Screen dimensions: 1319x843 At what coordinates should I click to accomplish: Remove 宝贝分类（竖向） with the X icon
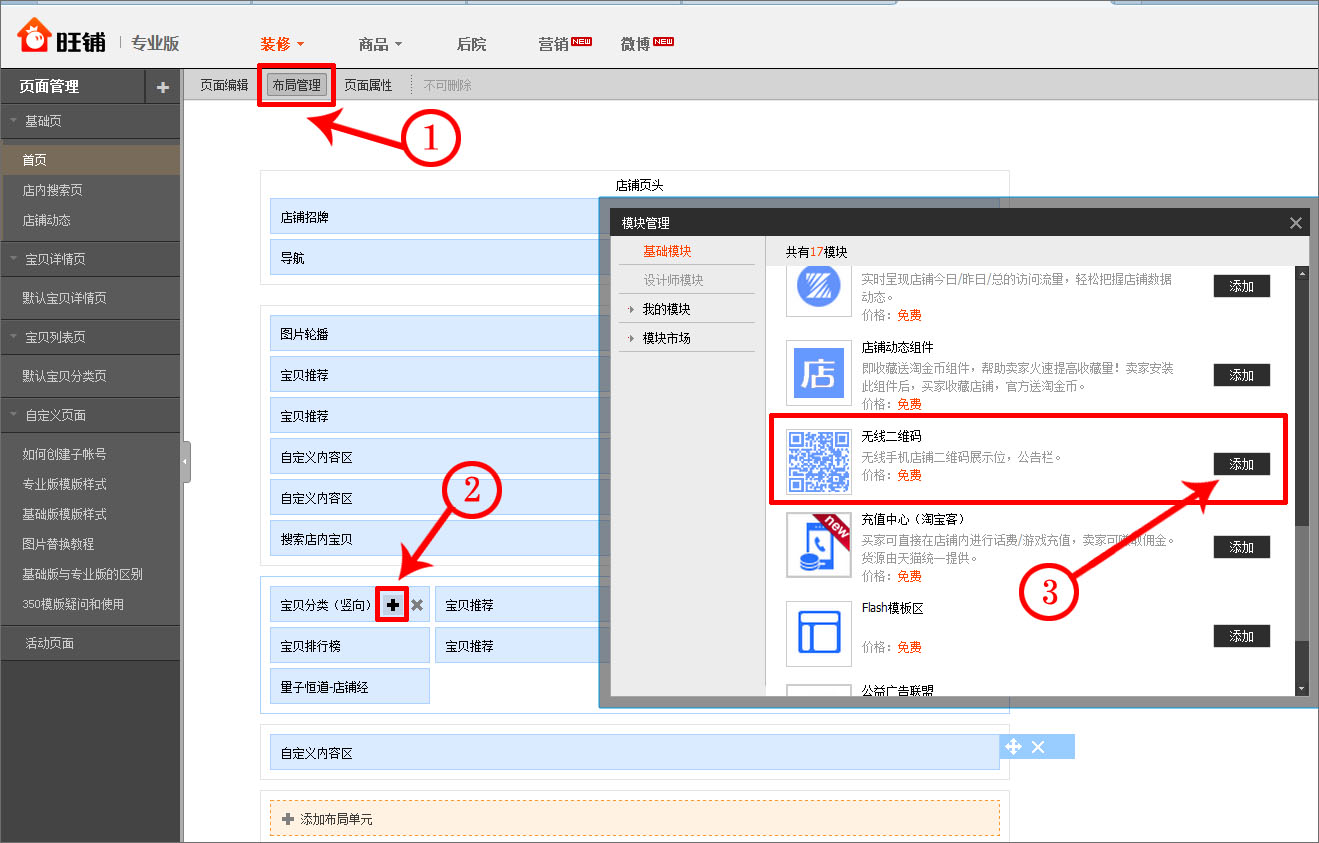pos(417,605)
